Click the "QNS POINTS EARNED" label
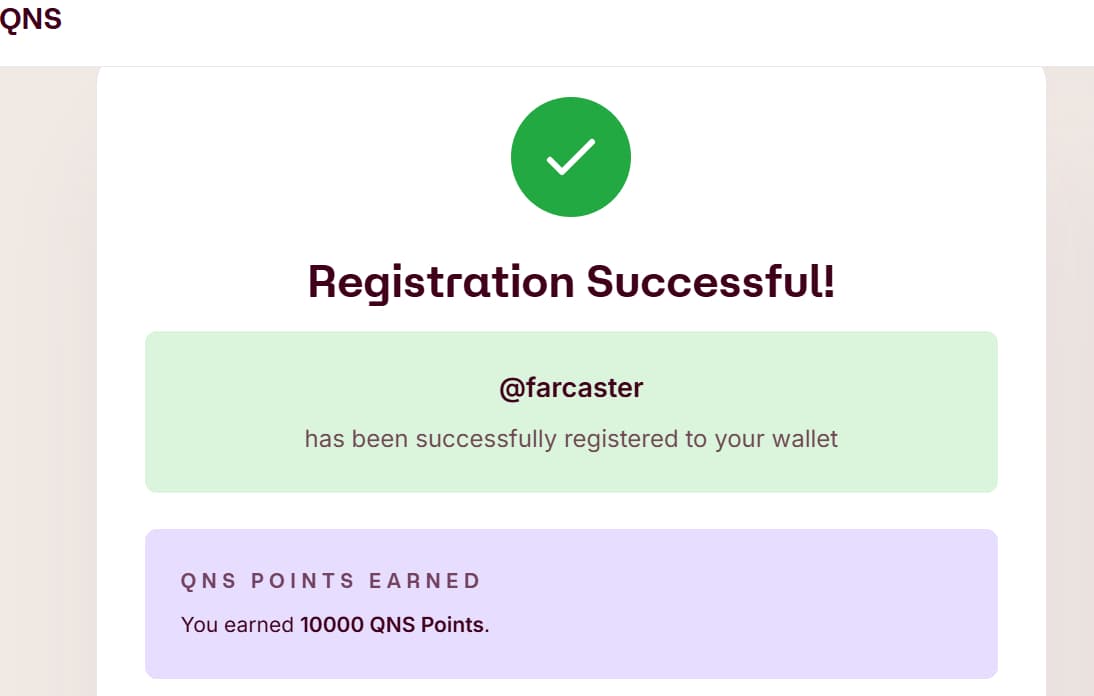The image size is (1094, 696). click(x=331, y=581)
